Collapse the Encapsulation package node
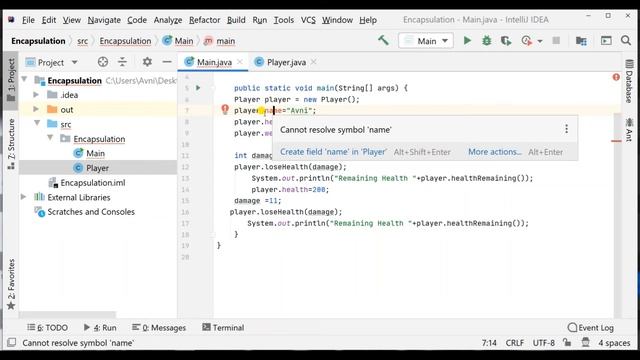Viewport: 640px width, 360px height. coord(50,138)
